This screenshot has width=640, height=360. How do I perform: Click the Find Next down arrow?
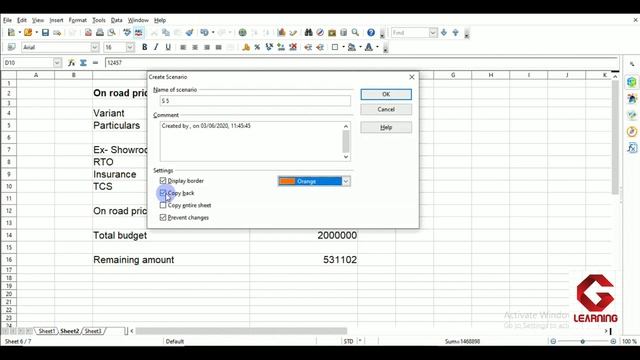(444, 33)
